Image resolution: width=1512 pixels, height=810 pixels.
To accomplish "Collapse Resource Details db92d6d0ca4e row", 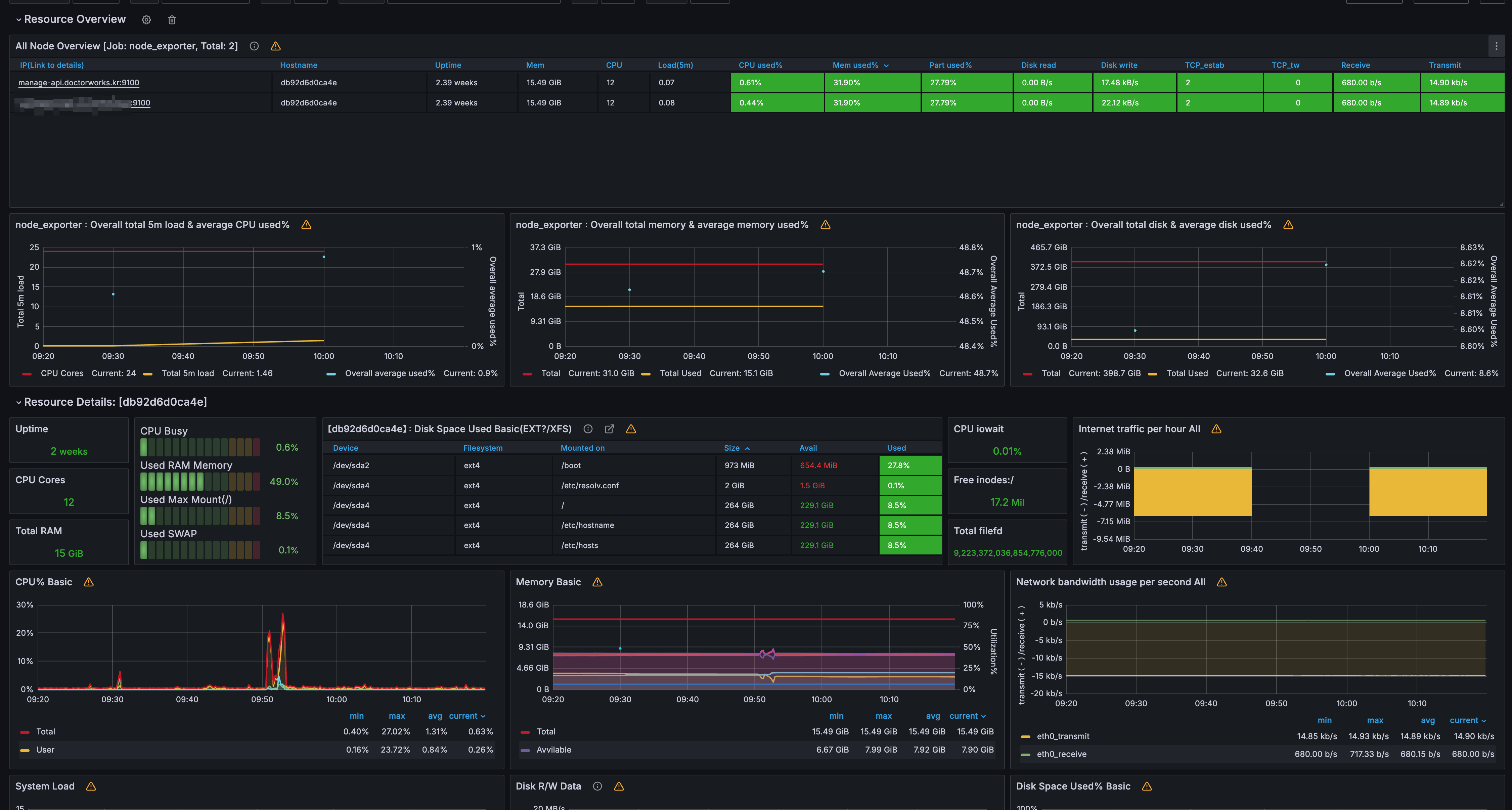I will (x=18, y=402).
